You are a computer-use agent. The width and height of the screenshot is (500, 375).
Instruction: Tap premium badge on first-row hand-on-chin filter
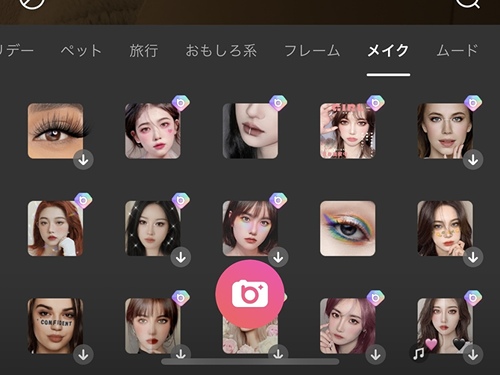pos(473,103)
